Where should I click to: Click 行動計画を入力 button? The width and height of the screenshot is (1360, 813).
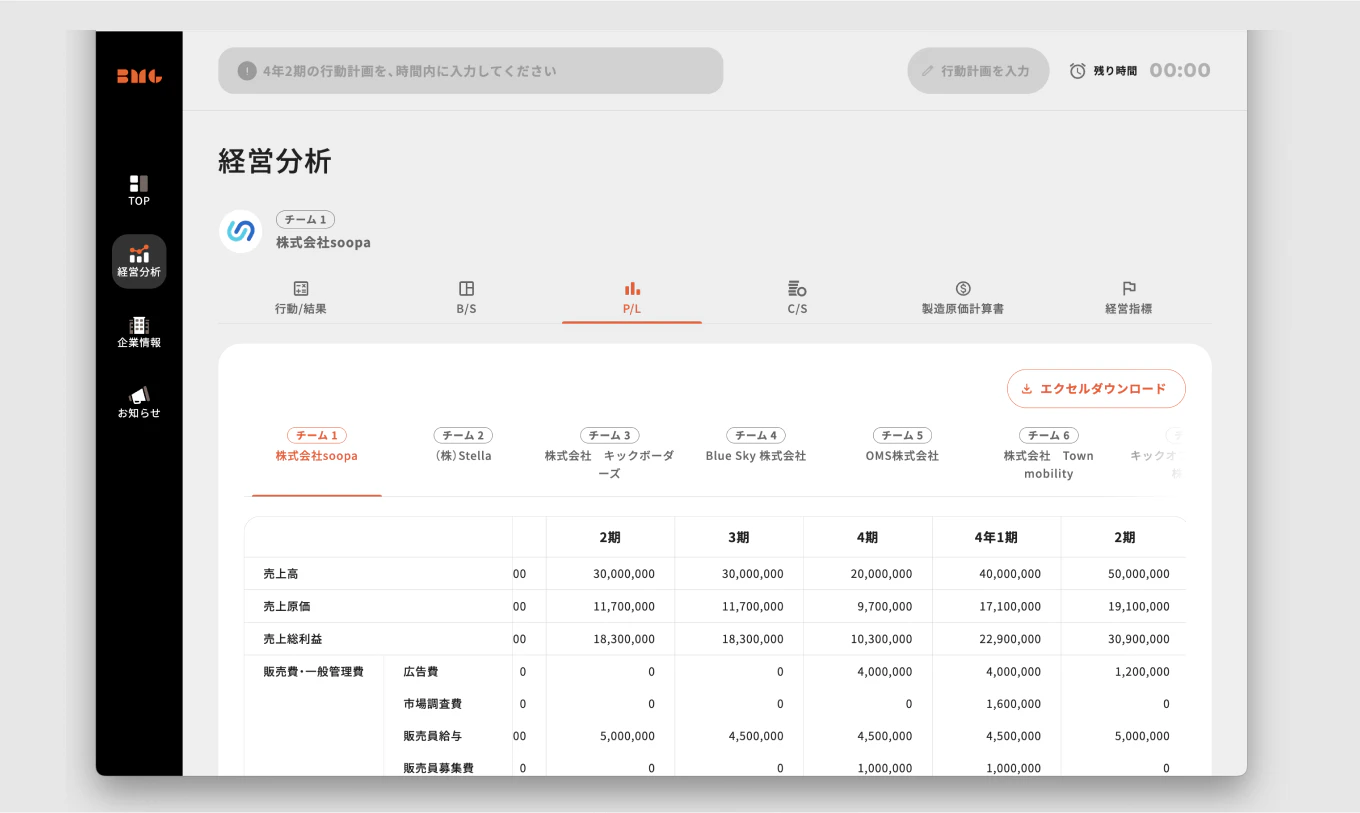978,71
